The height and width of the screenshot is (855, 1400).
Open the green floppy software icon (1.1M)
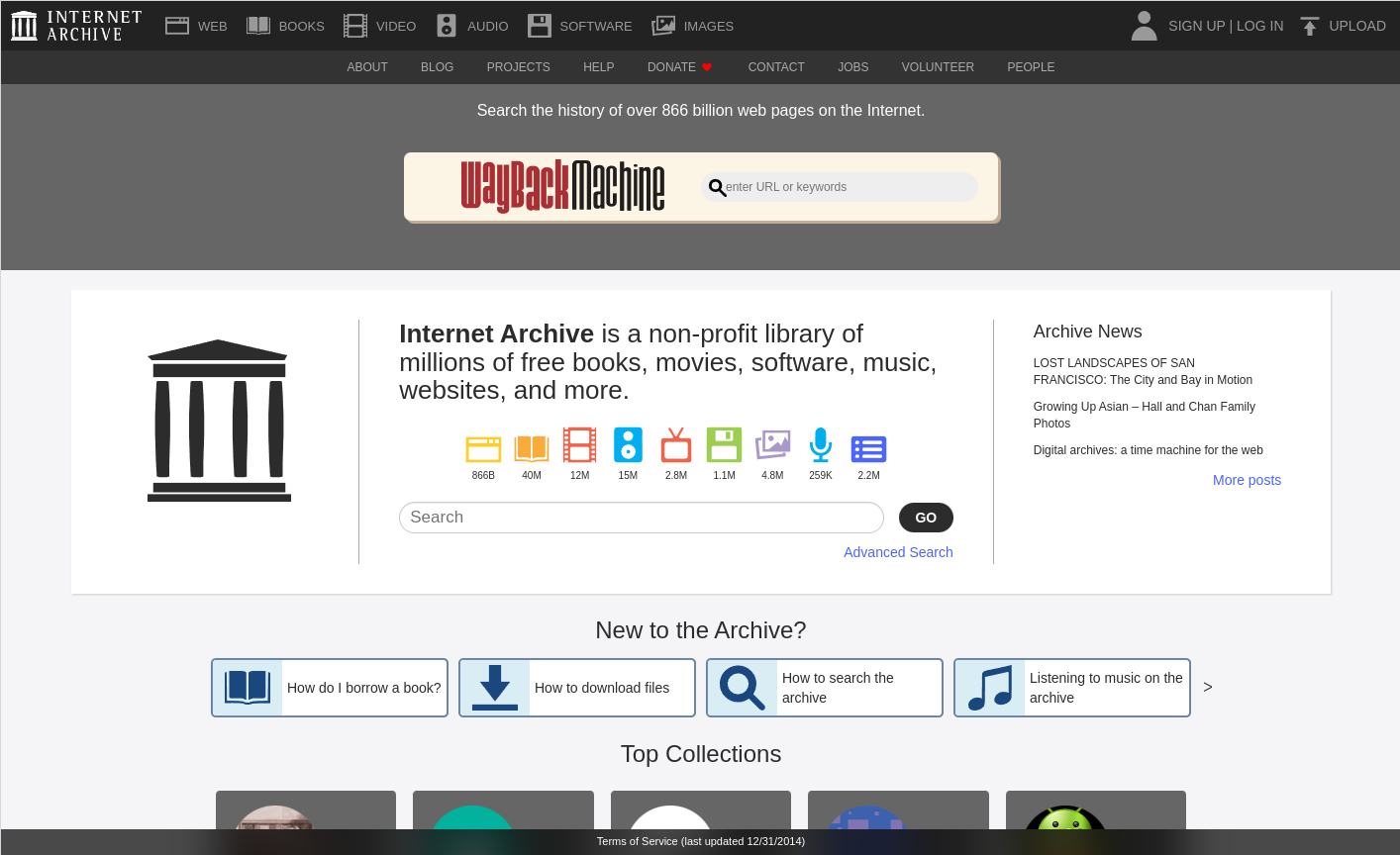pyautogui.click(x=724, y=445)
